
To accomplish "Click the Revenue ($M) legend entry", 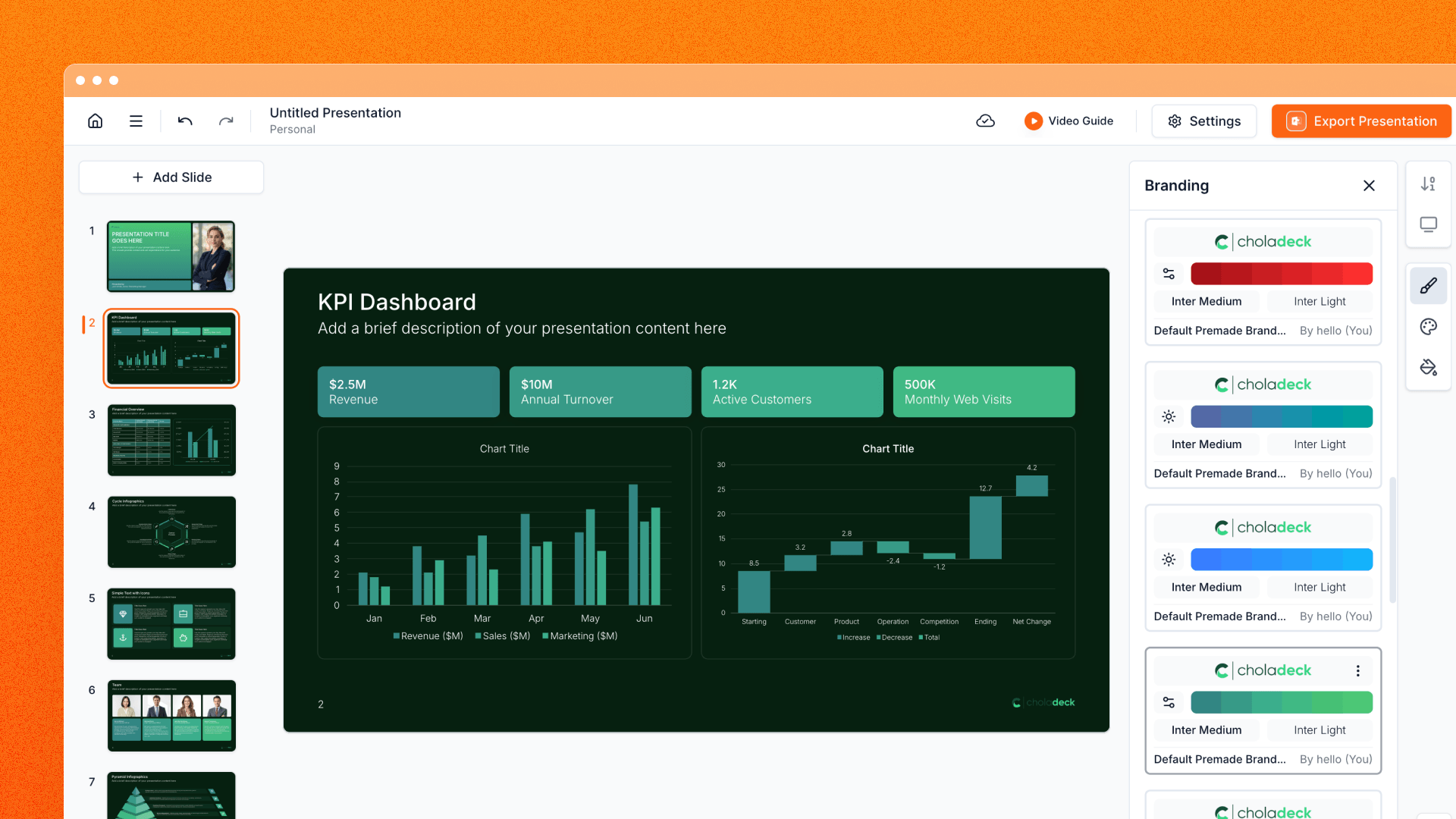I will (x=428, y=636).
